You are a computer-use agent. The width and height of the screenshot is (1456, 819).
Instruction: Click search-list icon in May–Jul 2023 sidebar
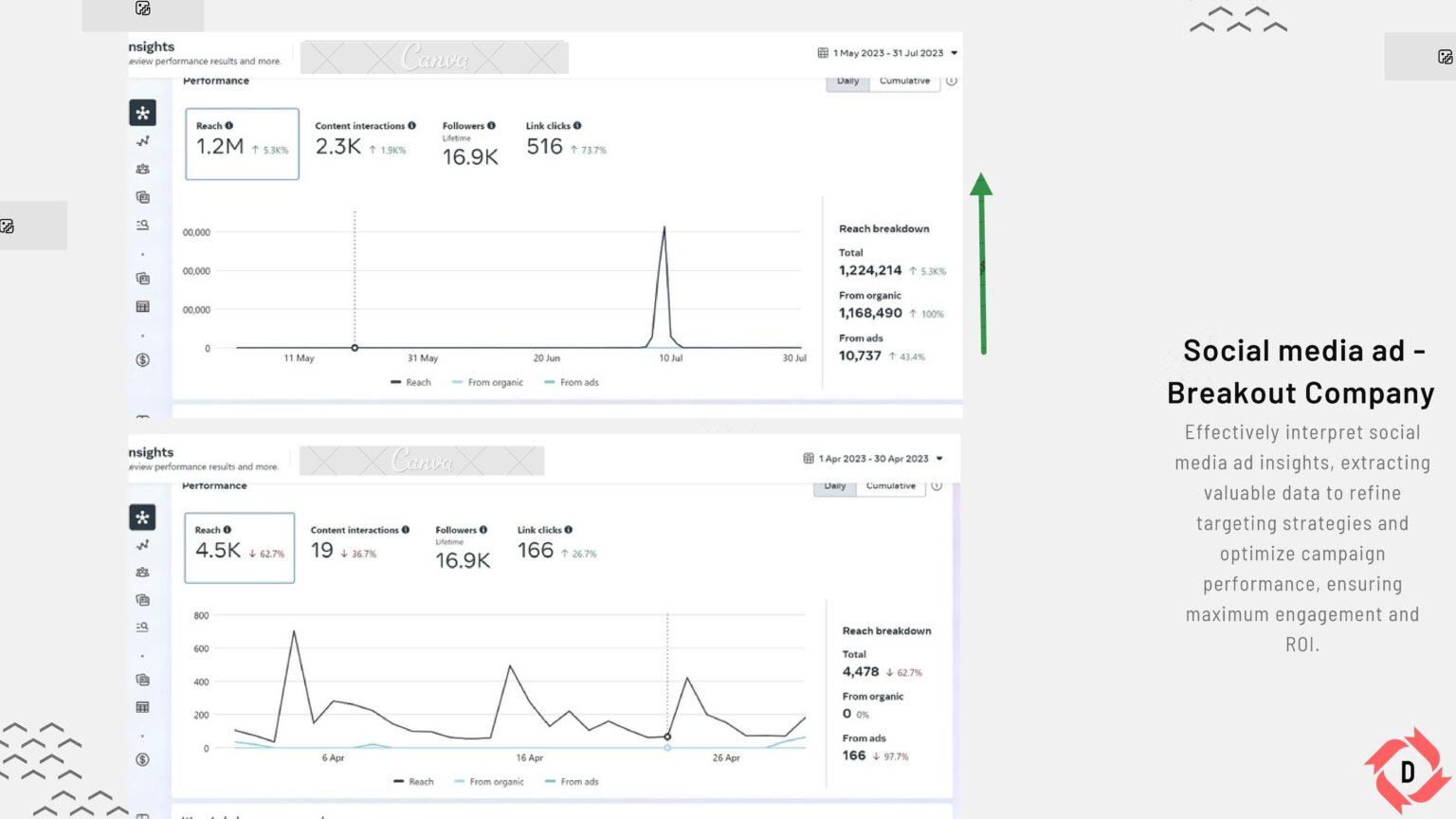[142, 225]
